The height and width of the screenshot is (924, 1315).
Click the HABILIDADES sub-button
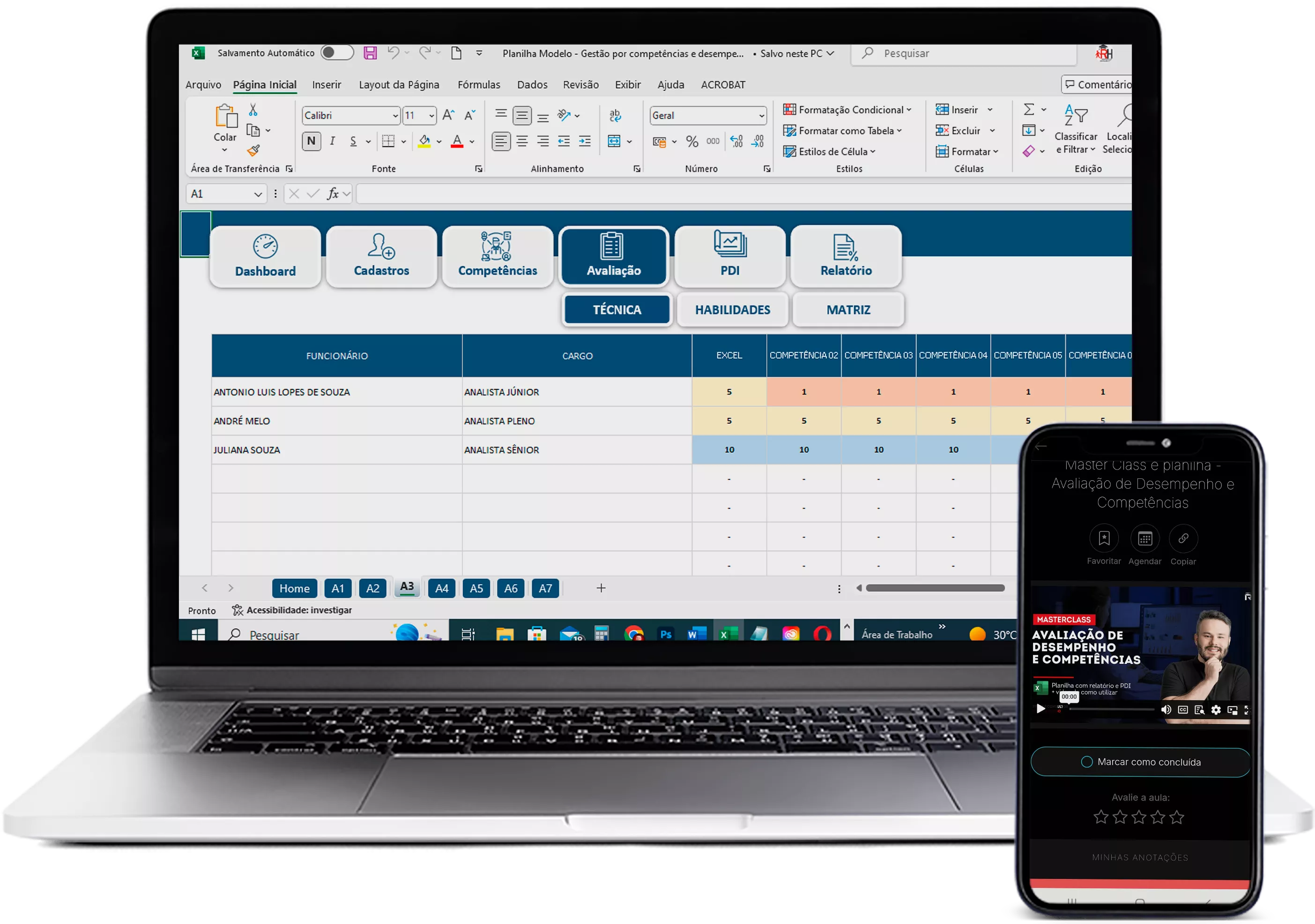tap(733, 310)
